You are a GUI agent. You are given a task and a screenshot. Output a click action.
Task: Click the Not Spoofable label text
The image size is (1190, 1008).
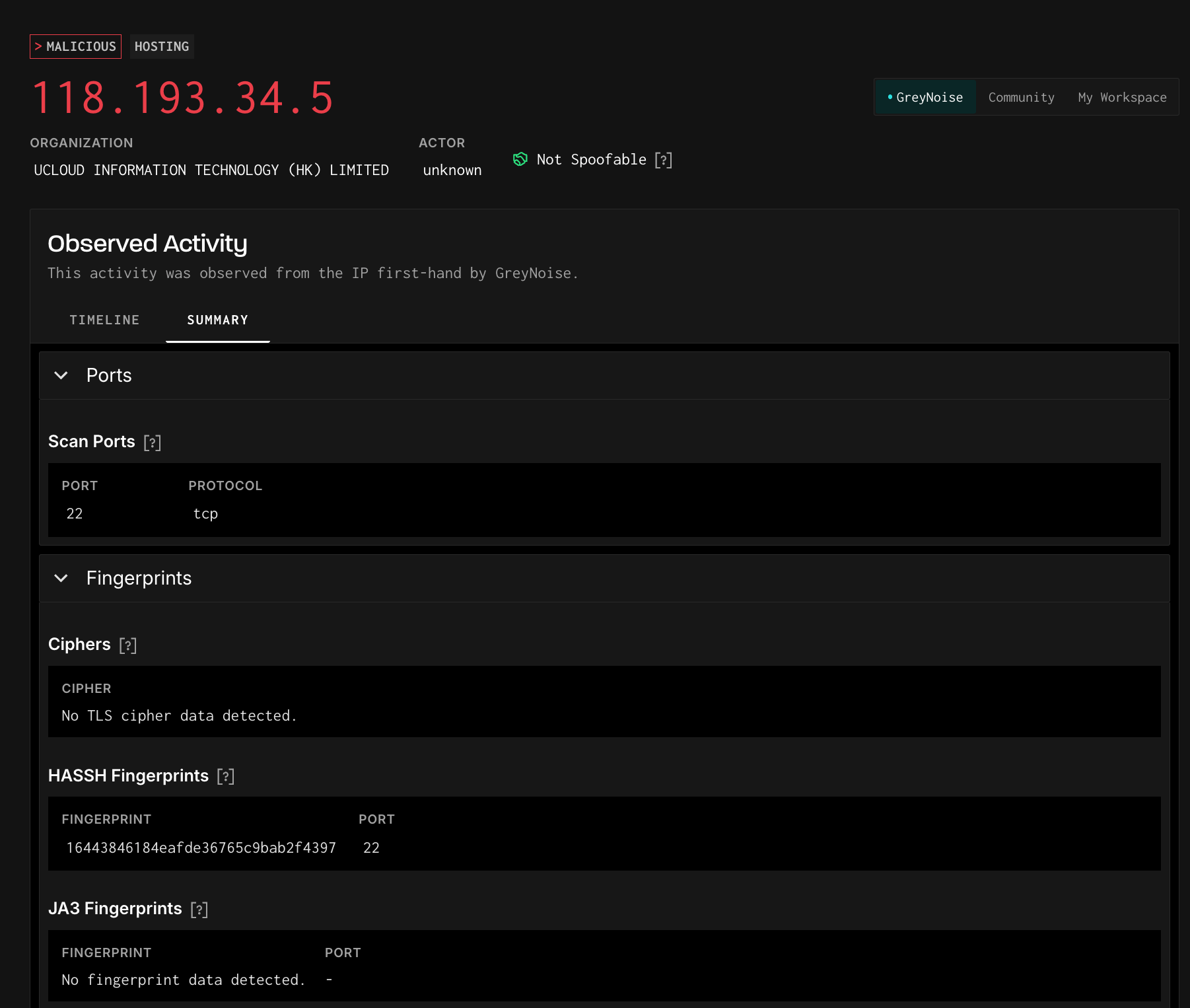pos(591,159)
